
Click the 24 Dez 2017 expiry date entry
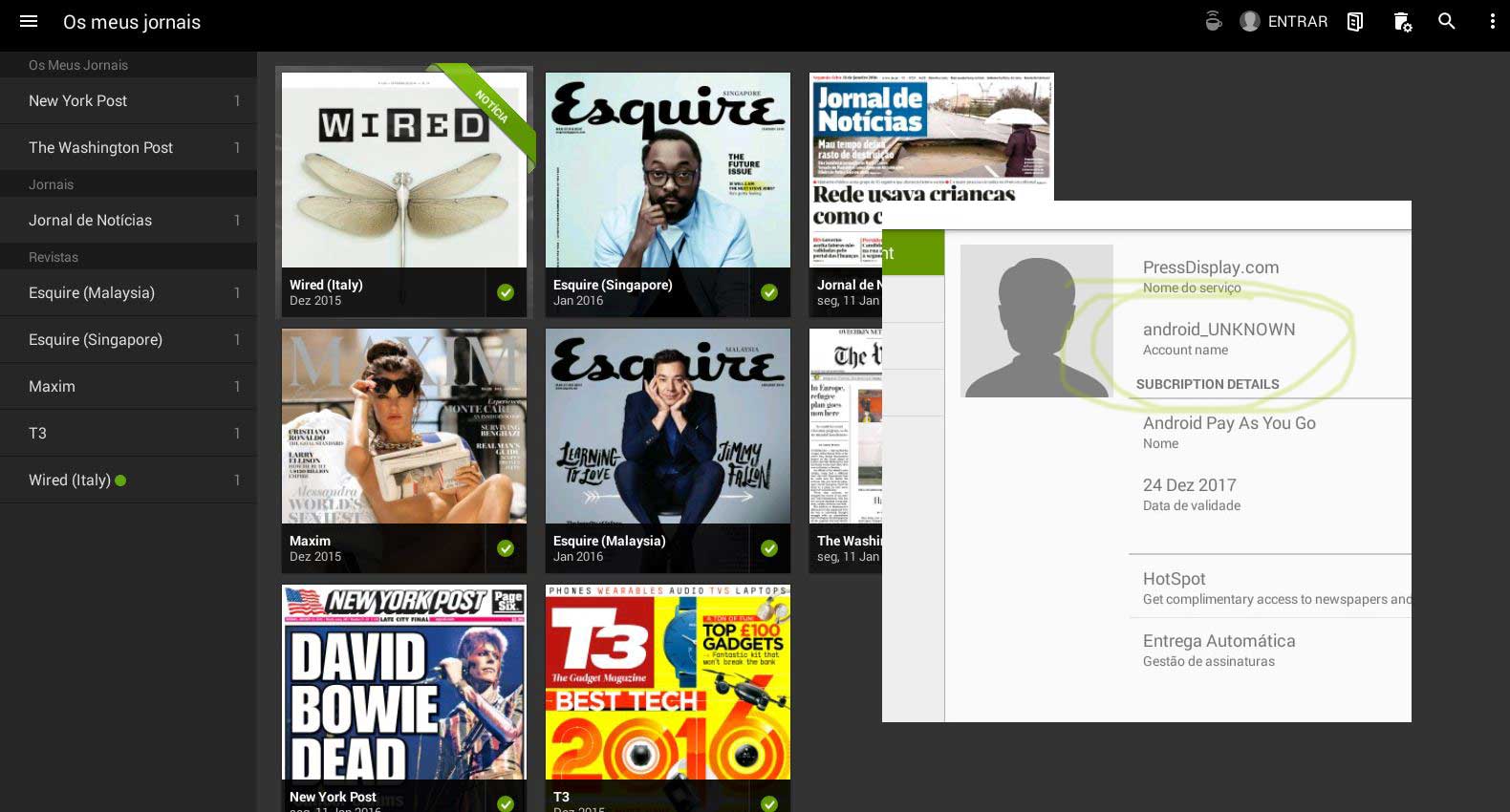click(x=1191, y=494)
